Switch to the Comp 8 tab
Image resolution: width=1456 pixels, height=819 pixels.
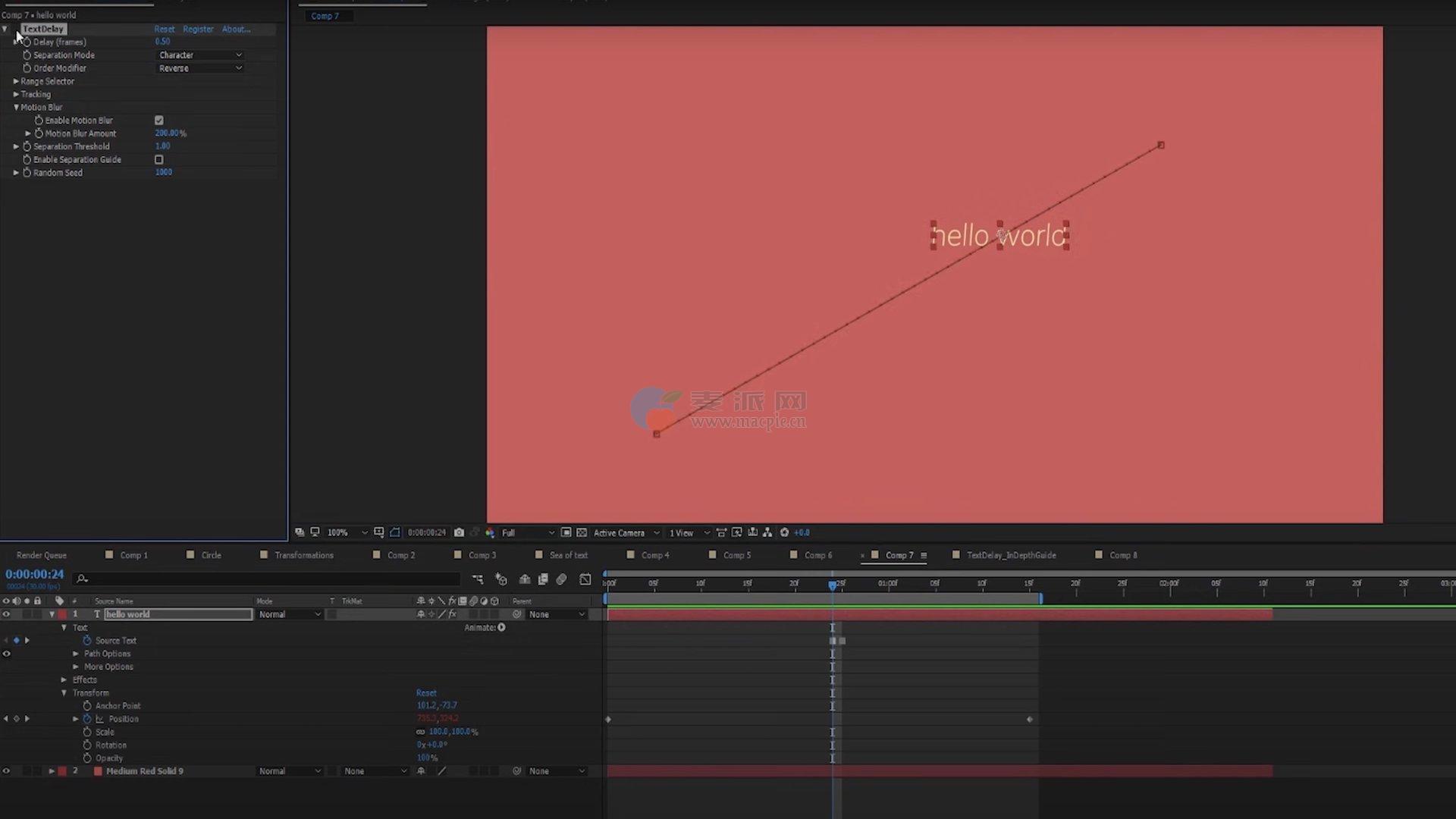[1123, 555]
